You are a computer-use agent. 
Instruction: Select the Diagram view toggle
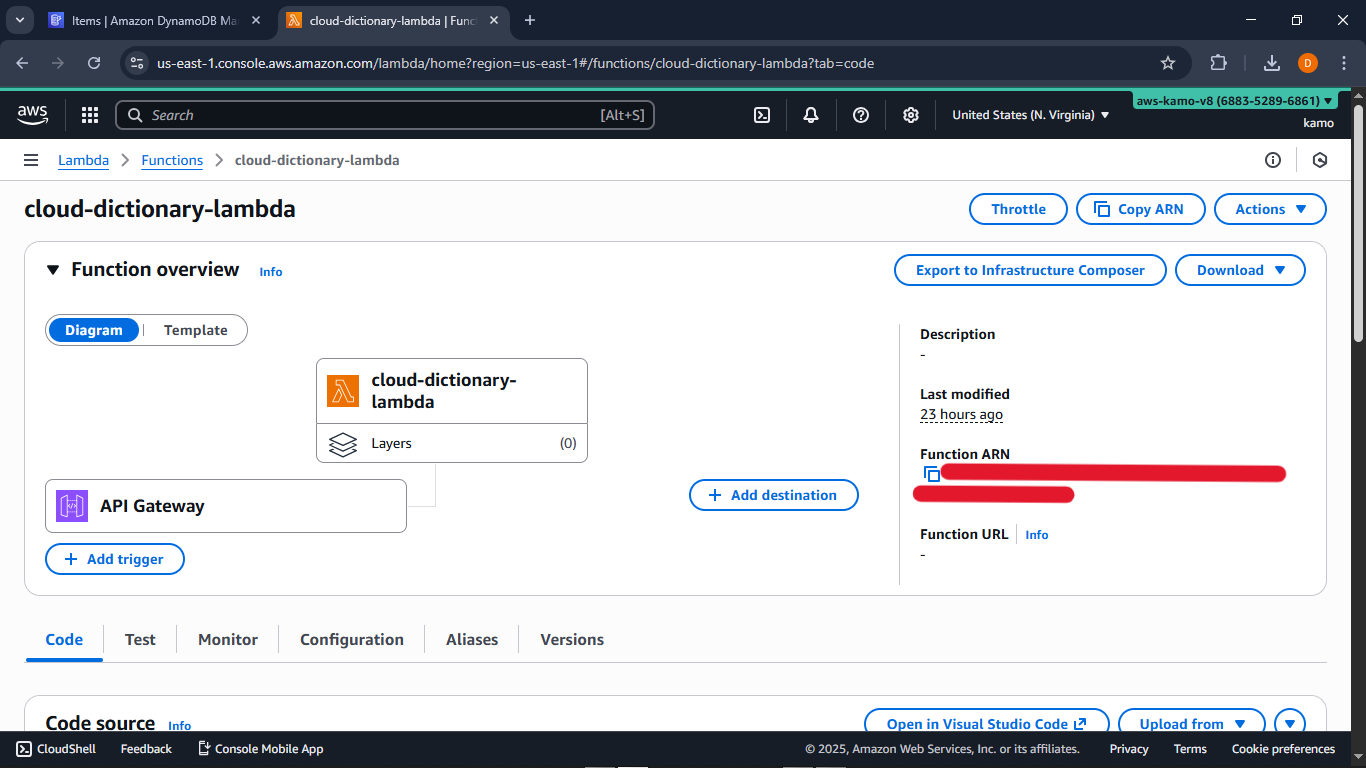coord(94,330)
